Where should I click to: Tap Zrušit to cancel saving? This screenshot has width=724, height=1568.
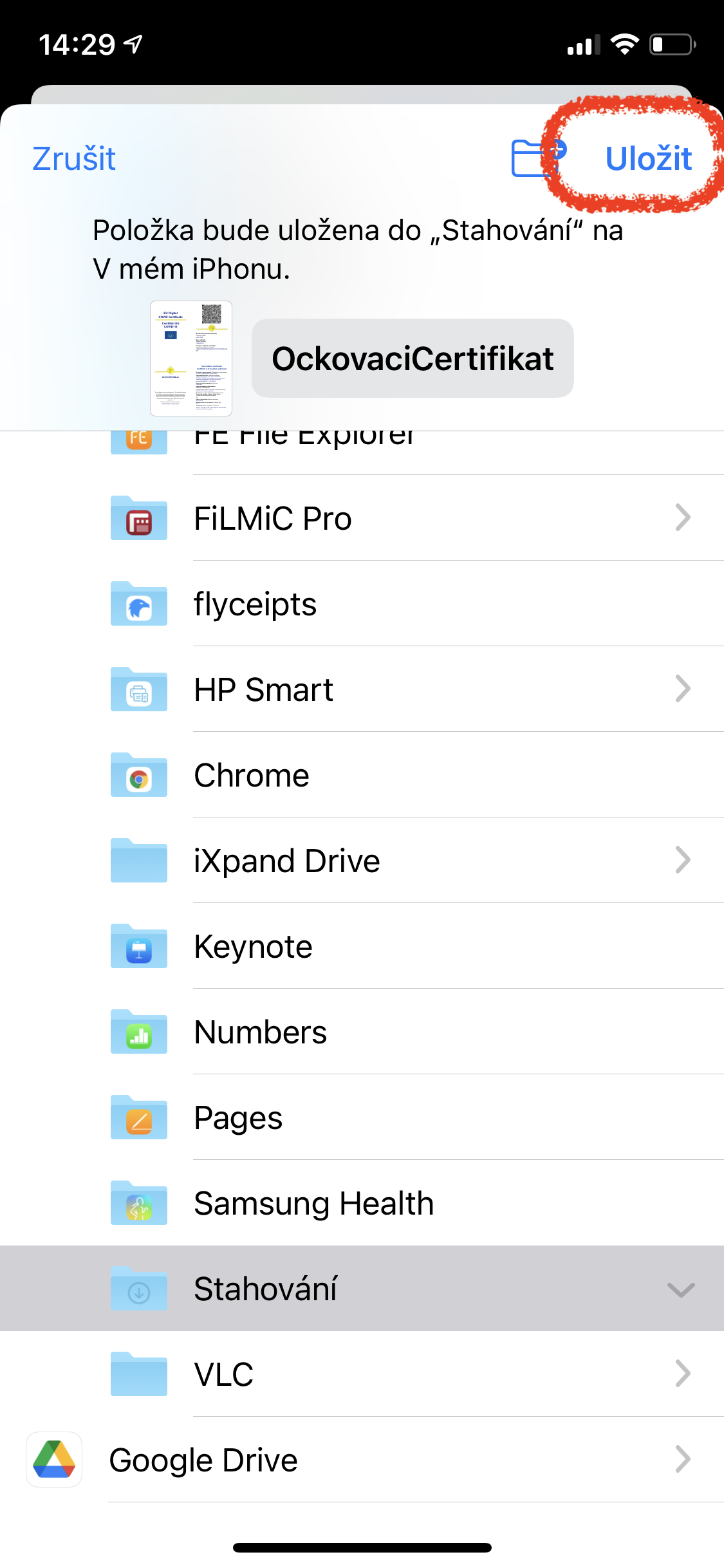[74, 158]
